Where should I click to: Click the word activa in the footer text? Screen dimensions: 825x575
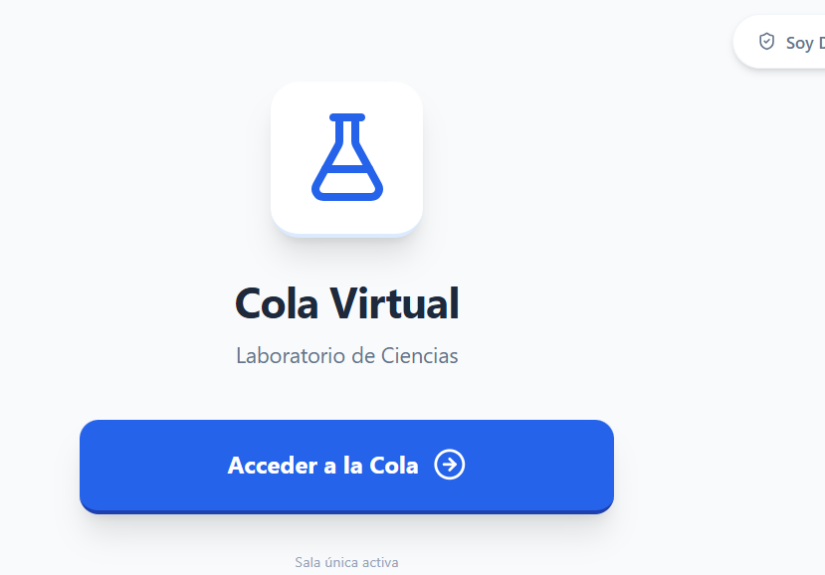(x=379, y=562)
